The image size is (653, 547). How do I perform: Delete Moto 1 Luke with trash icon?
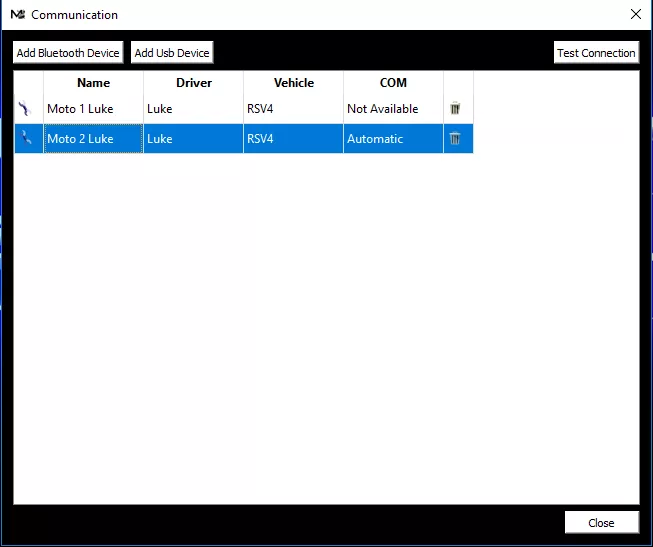coord(455,108)
